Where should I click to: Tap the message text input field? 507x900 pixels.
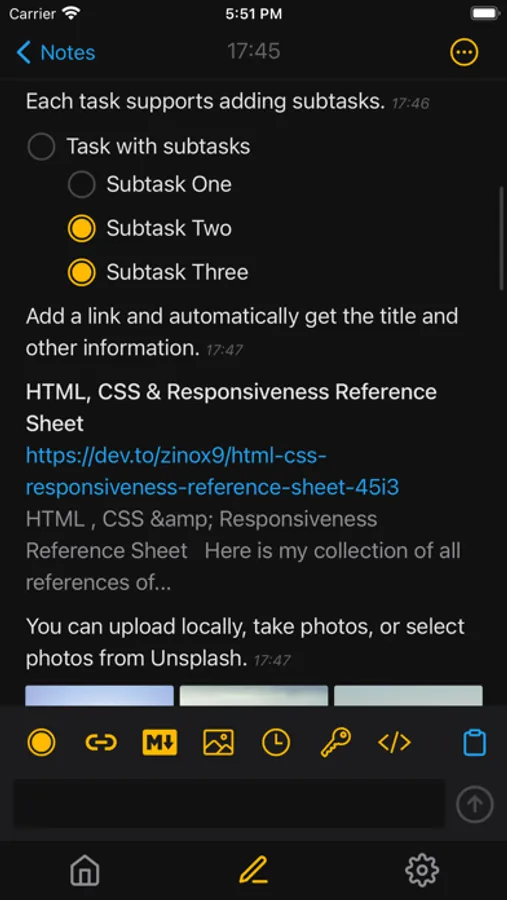click(x=230, y=804)
